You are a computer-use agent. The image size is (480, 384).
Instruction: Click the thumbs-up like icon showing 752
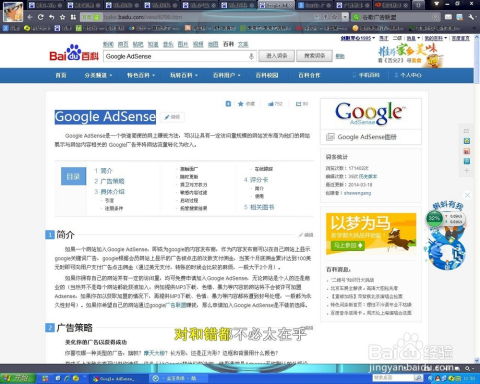271,104
